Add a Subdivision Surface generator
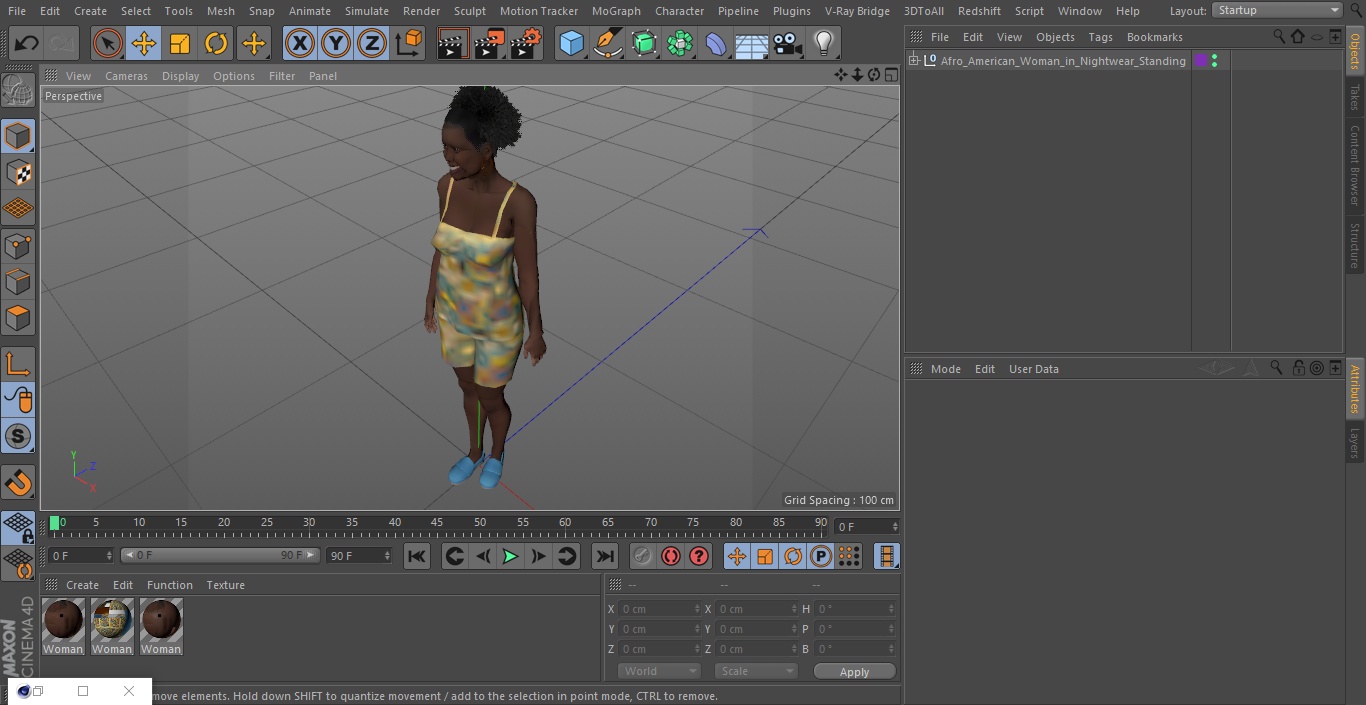Screen dimensions: 1366x705 [644, 43]
